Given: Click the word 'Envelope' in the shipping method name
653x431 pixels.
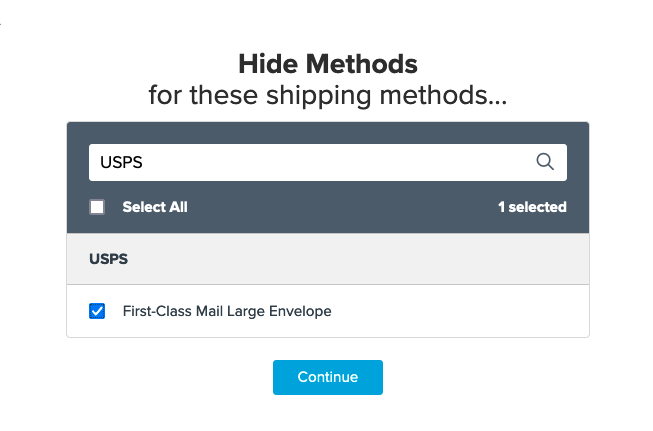Looking at the screenshot, I should tap(300, 311).
